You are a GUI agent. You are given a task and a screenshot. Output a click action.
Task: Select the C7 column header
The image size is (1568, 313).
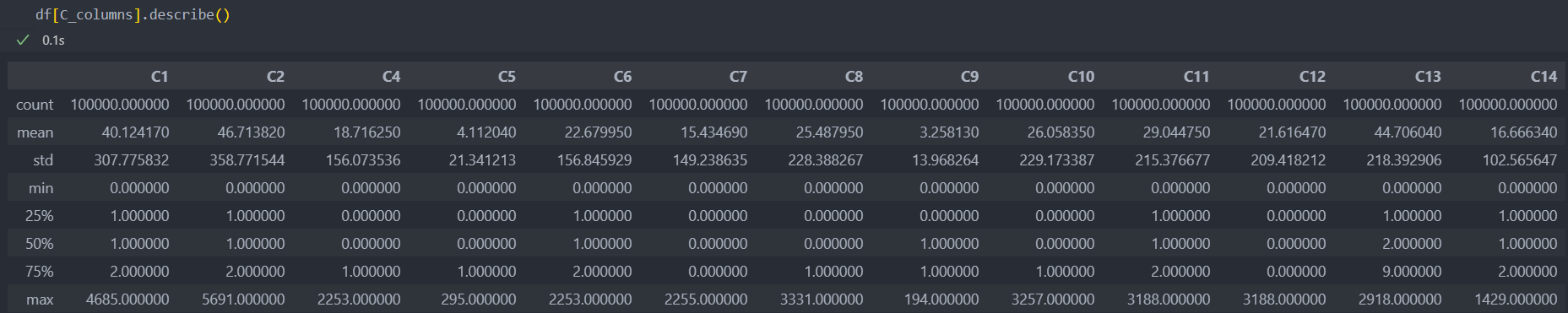tap(738, 77)
